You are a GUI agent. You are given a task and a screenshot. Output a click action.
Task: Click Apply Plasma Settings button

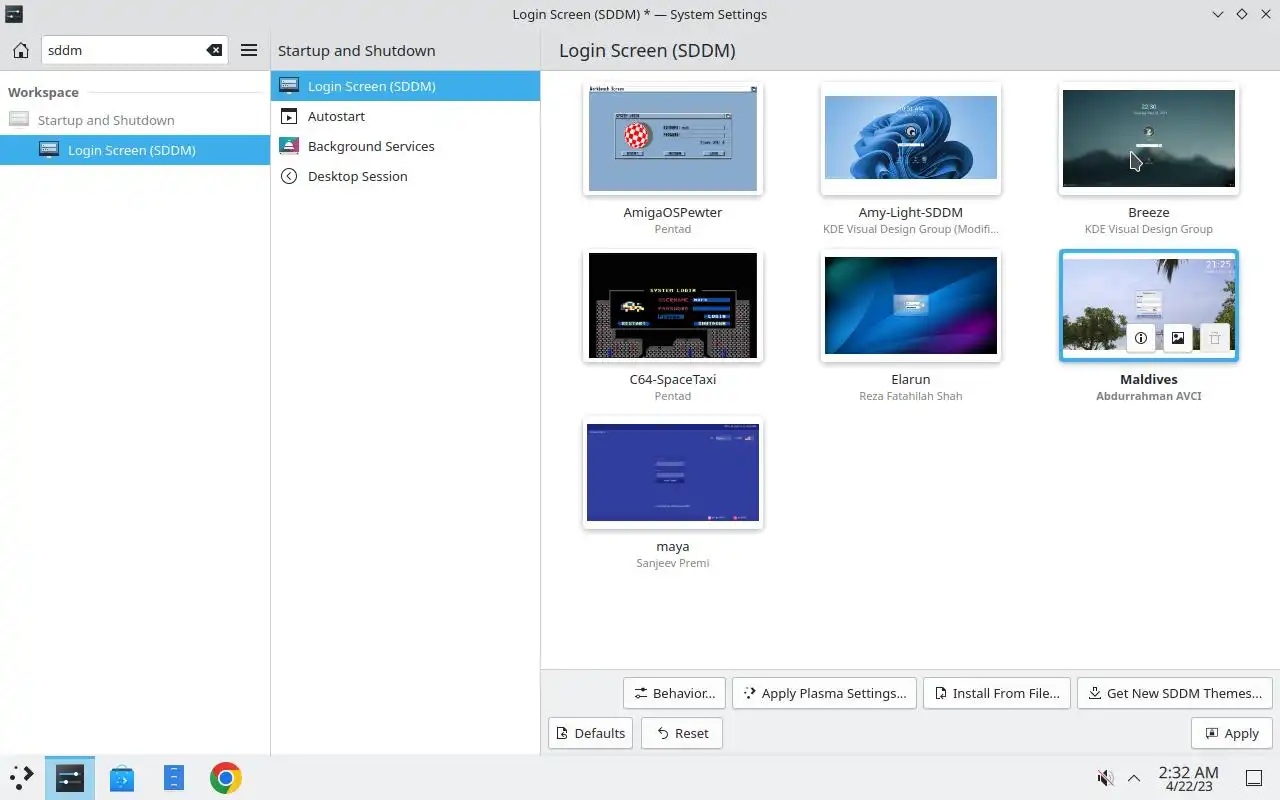[824, 693]
